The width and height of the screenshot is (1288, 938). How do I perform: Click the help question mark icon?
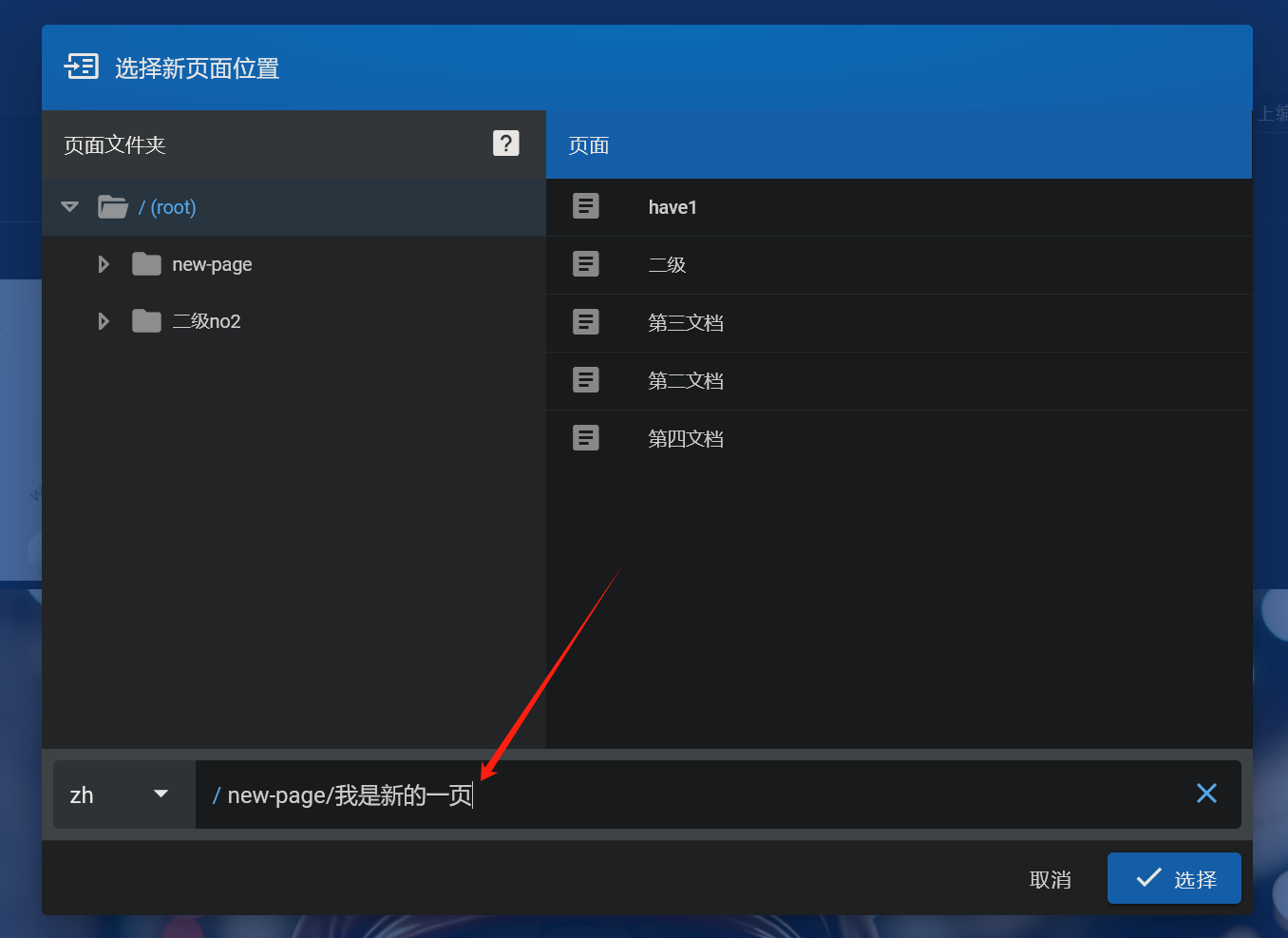505,144
